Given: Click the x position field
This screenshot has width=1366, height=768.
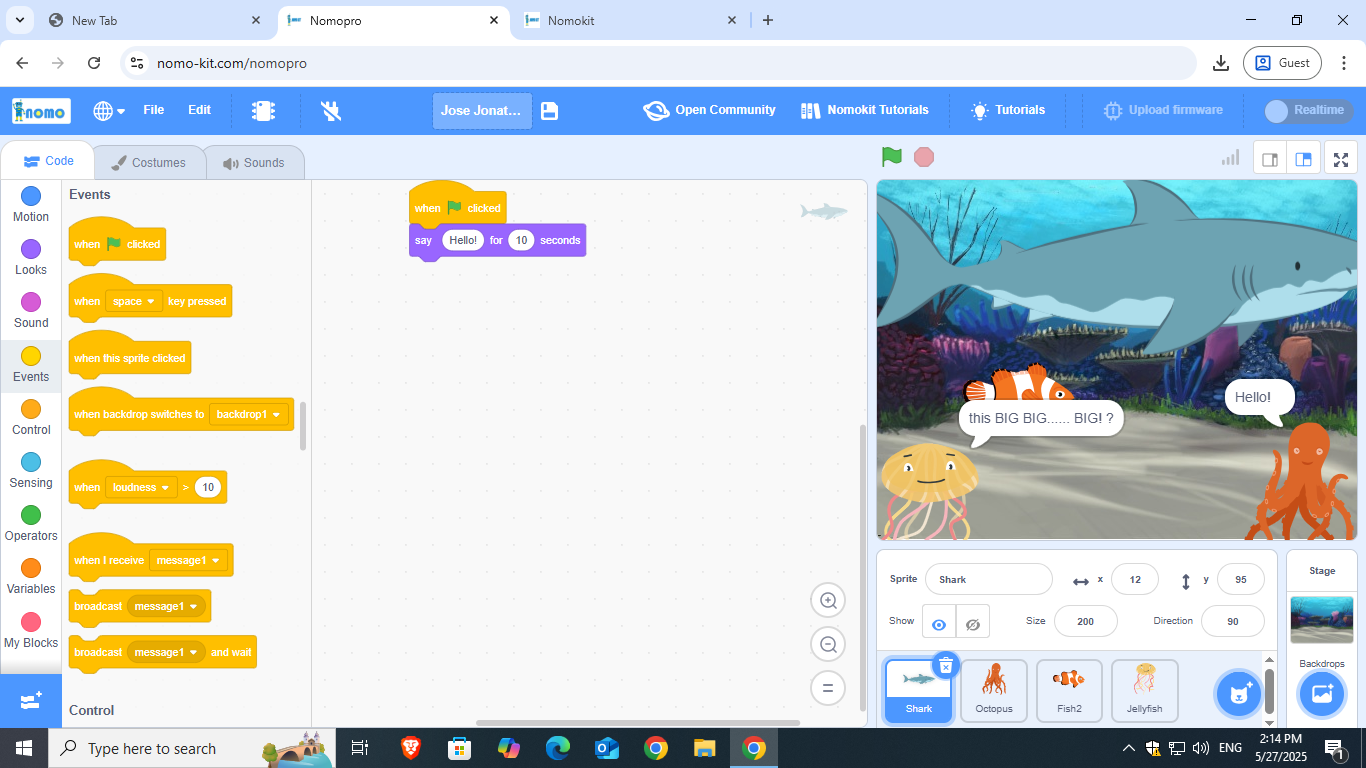Looking at the screenshot, I should (1135, 579).
